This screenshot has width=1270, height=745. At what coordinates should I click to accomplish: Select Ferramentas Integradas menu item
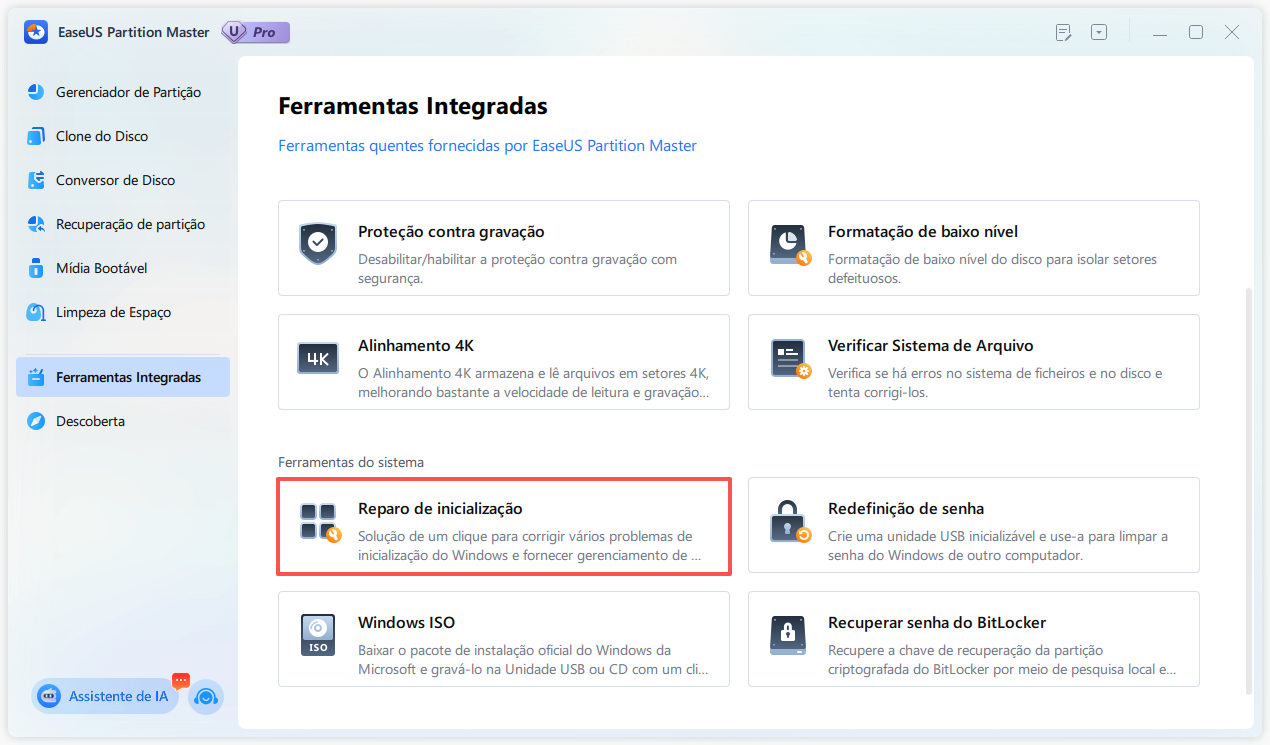pos(123,377)
